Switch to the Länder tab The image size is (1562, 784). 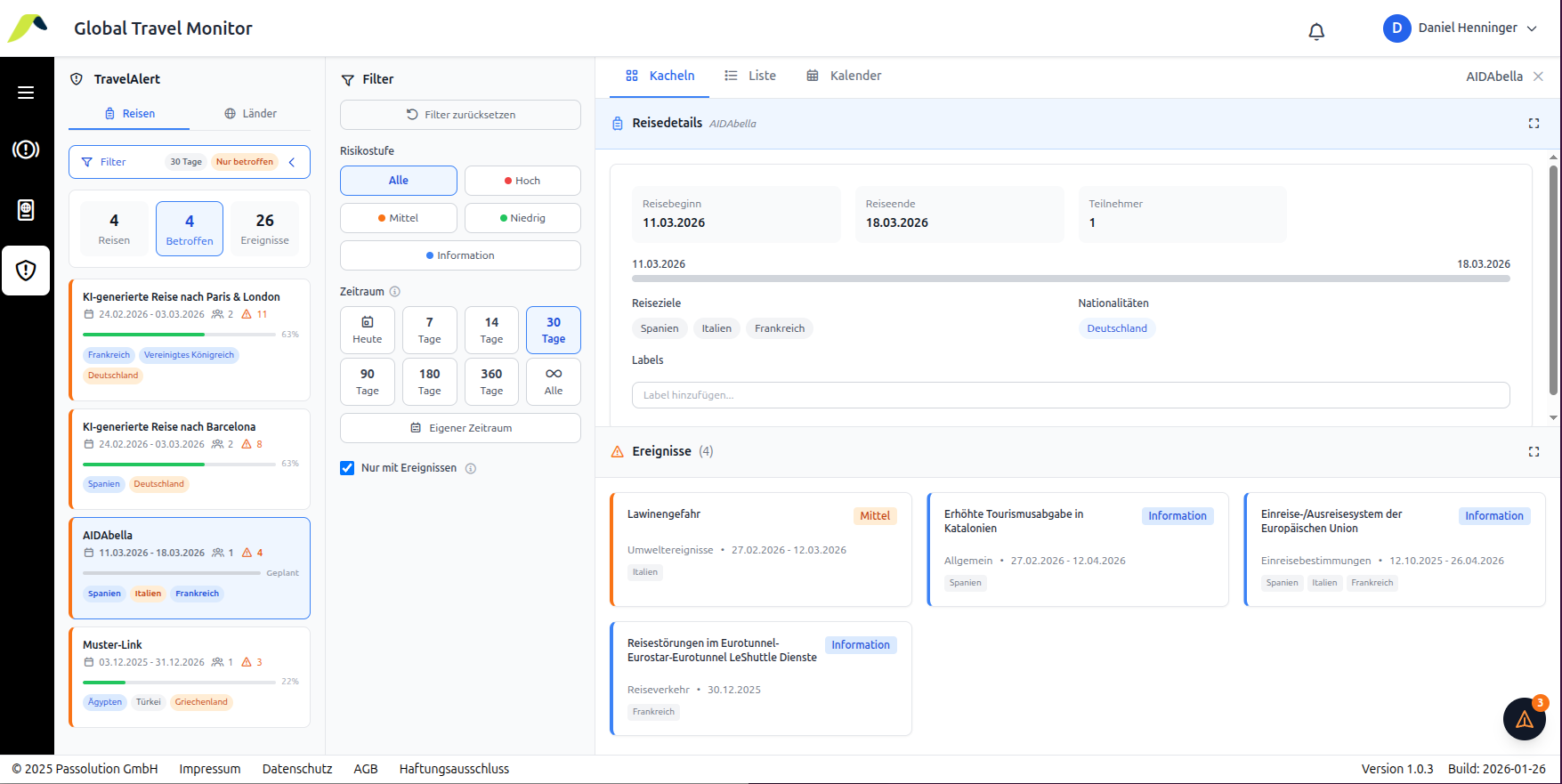click(250, 114)
